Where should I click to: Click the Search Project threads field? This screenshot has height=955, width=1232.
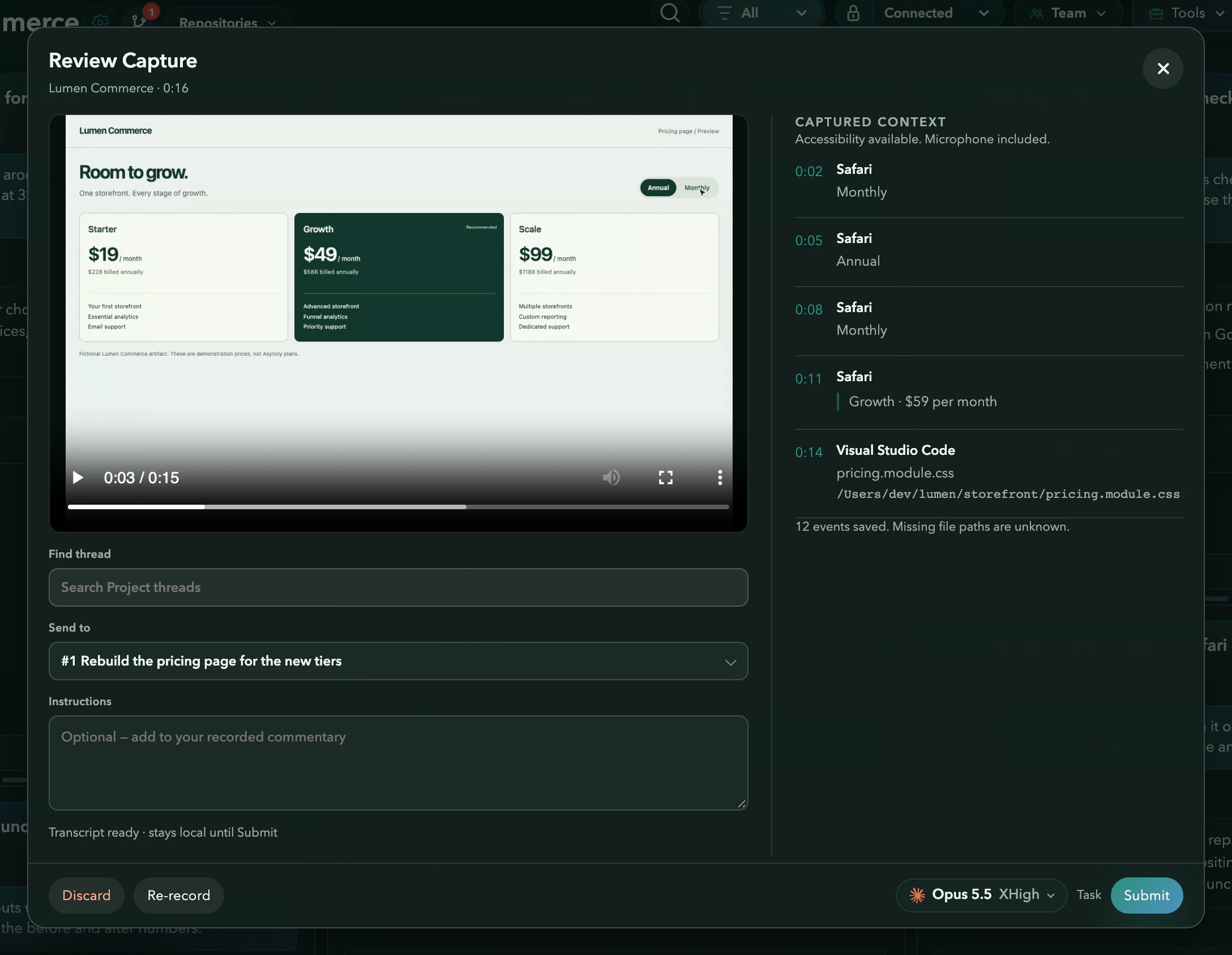coord(398,587)
